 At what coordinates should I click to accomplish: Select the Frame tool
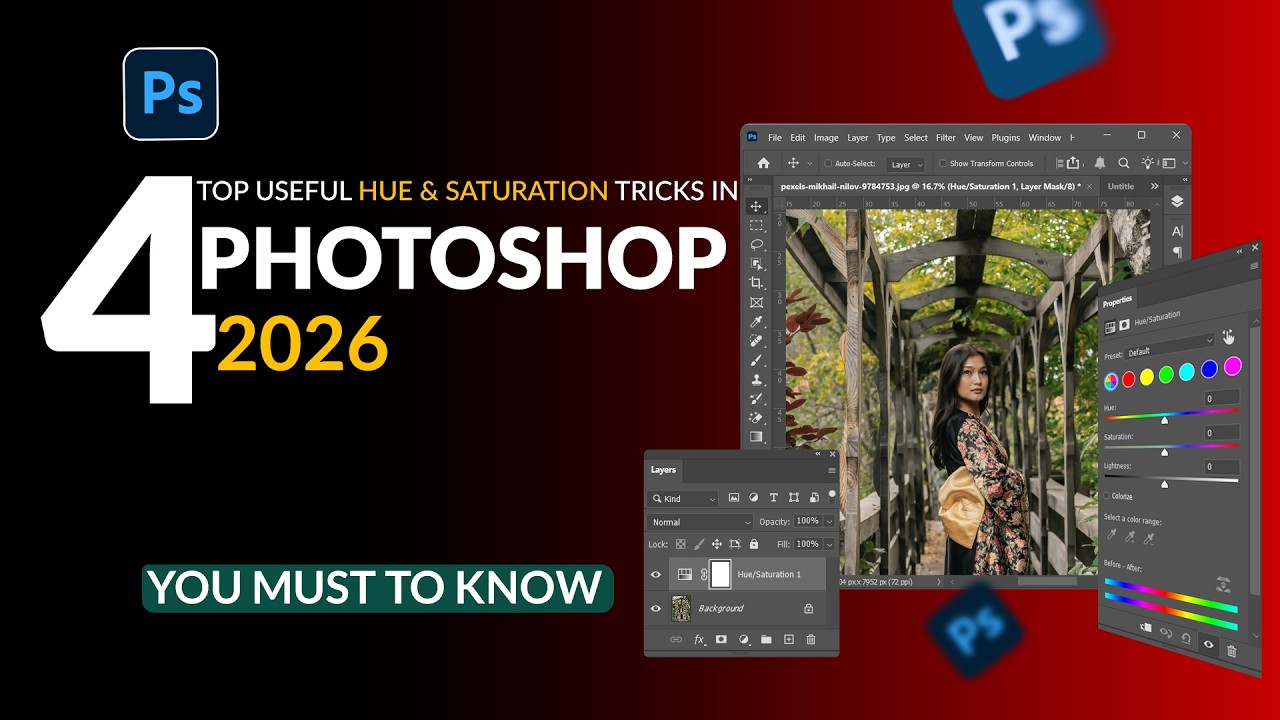pyautogui.click(x=756, y=302)
